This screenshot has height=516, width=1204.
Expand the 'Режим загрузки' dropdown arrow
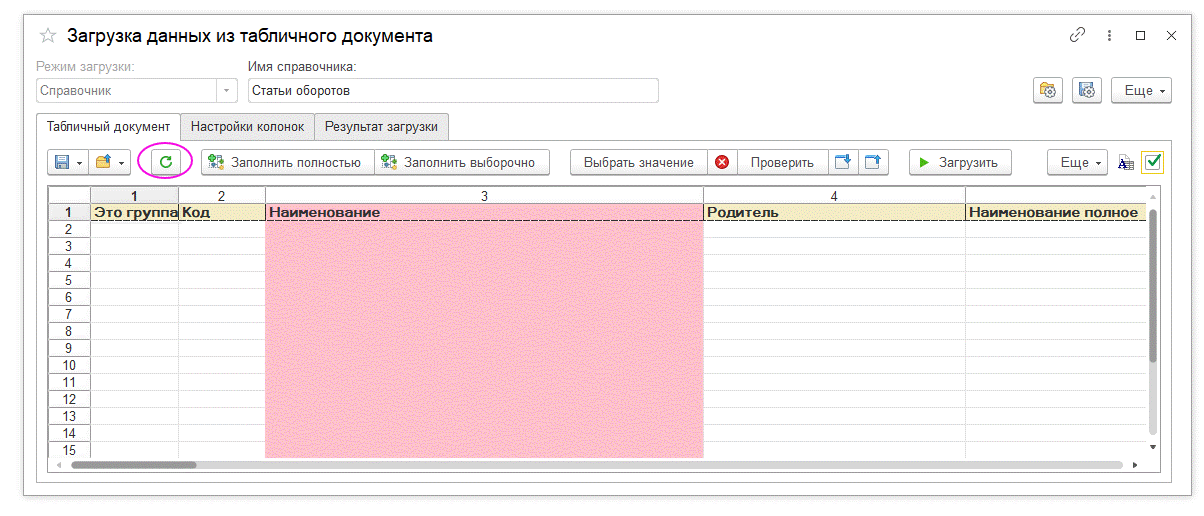pos(226,91)
